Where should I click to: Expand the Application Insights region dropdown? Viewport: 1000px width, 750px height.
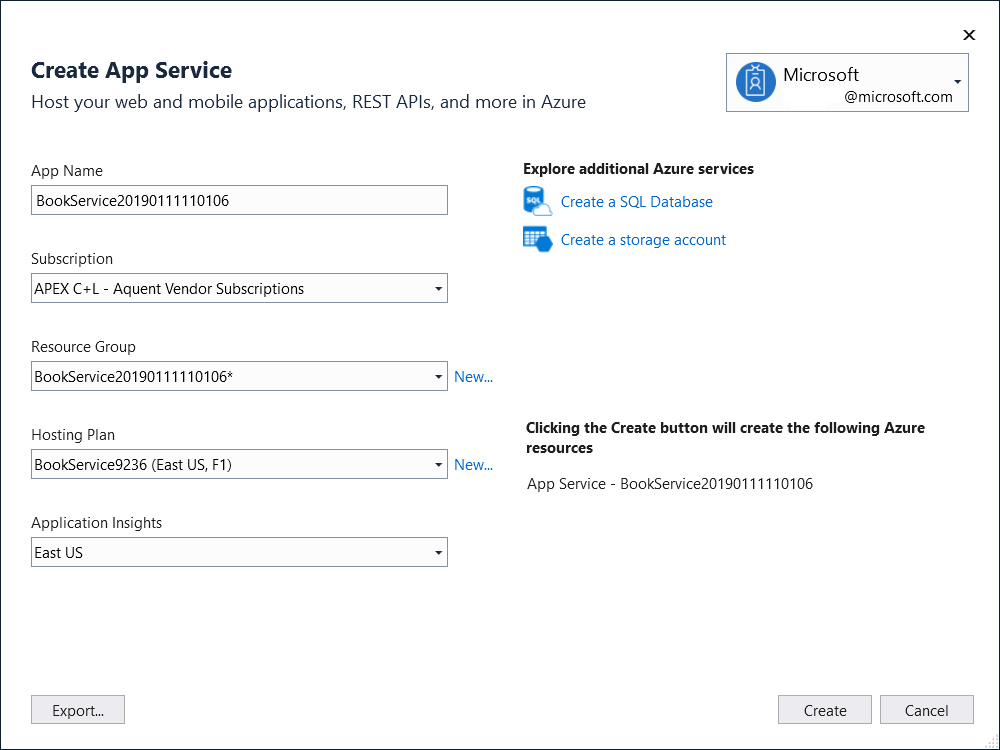tap(438, 552)
